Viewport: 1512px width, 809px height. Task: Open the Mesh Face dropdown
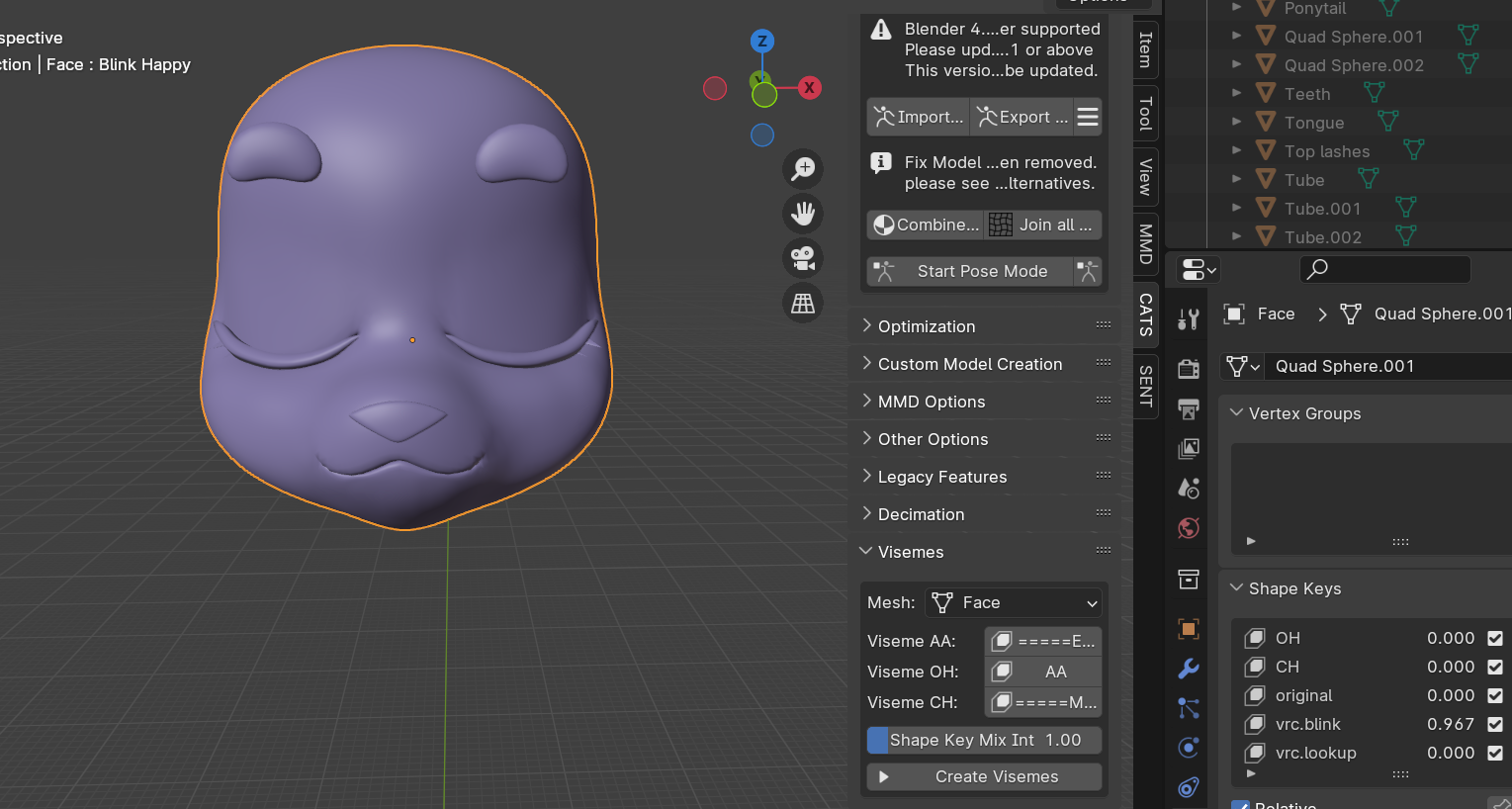(1014, 602)
